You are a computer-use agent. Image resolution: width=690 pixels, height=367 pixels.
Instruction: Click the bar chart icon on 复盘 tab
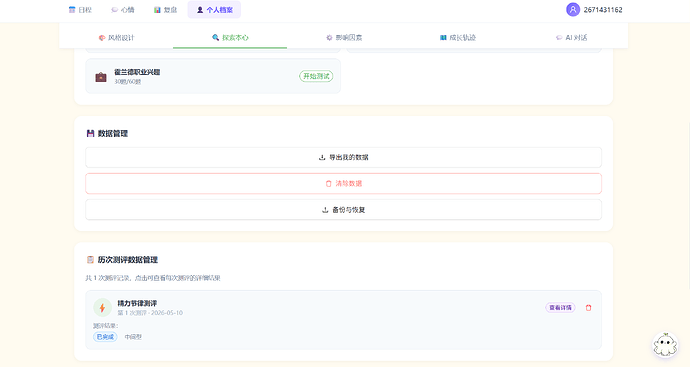[x=157, y=10]
